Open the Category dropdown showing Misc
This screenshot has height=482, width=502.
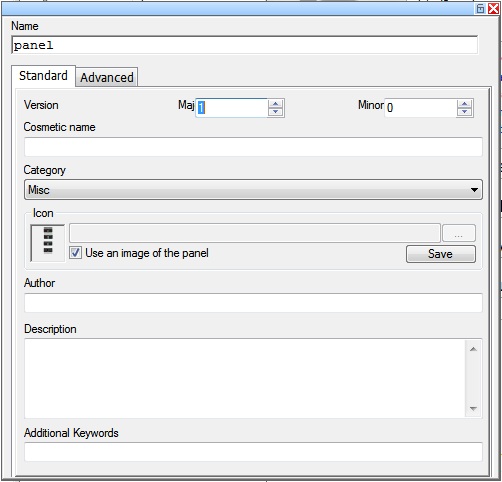pos(253,190)
